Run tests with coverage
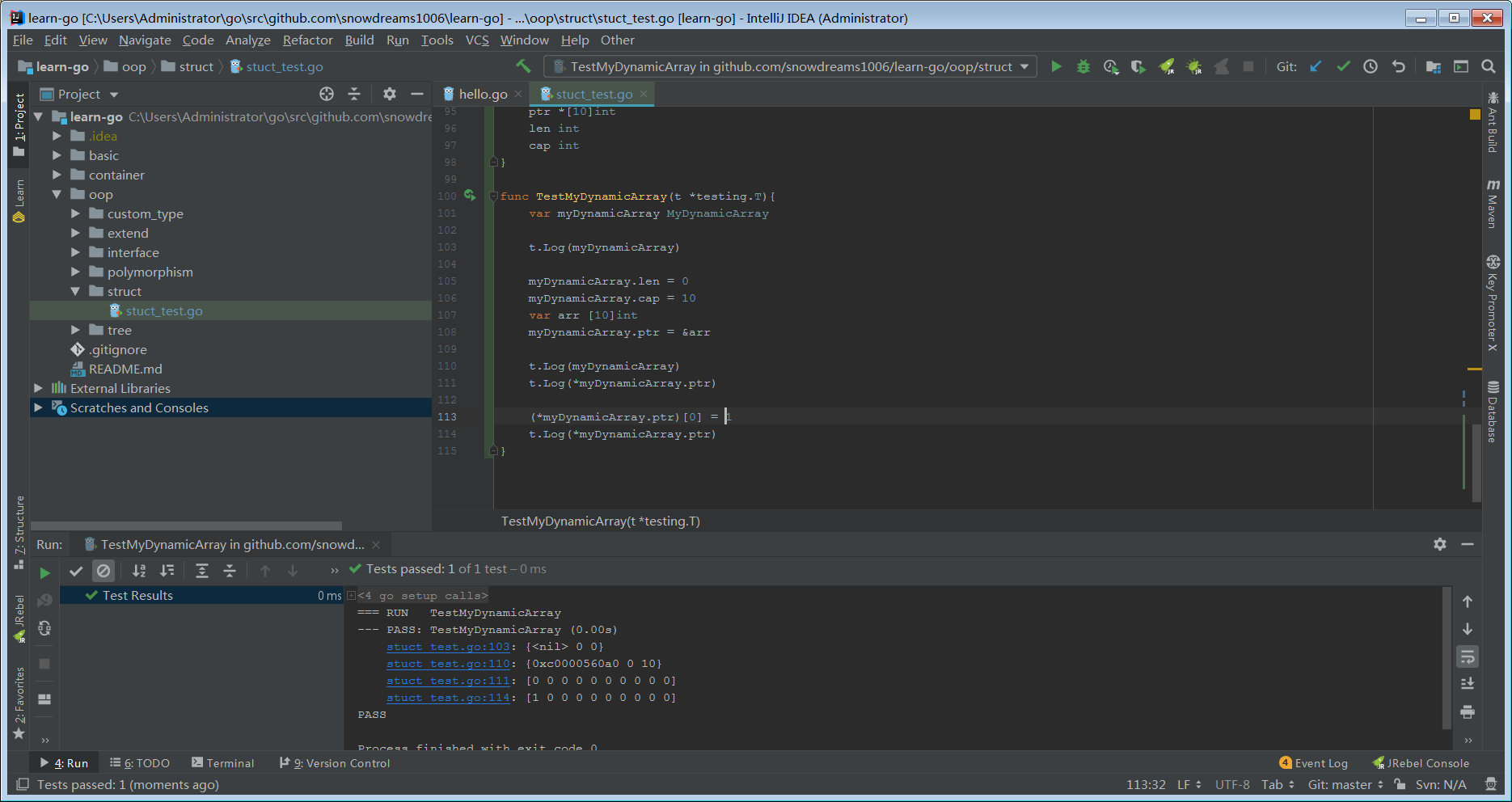This screenshot has width=1512, height=802. pos(1138,66)
